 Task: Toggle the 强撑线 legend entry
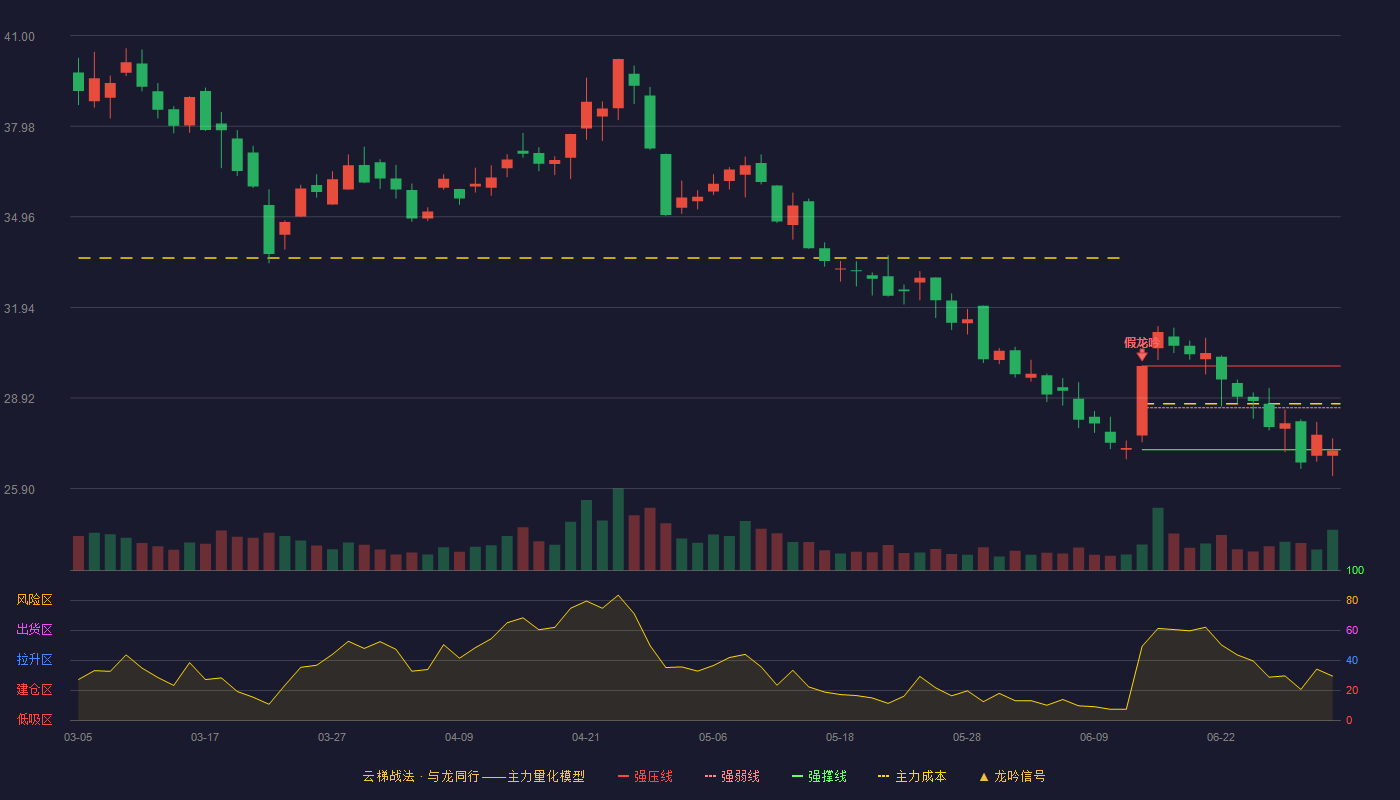tap(819, 776)
